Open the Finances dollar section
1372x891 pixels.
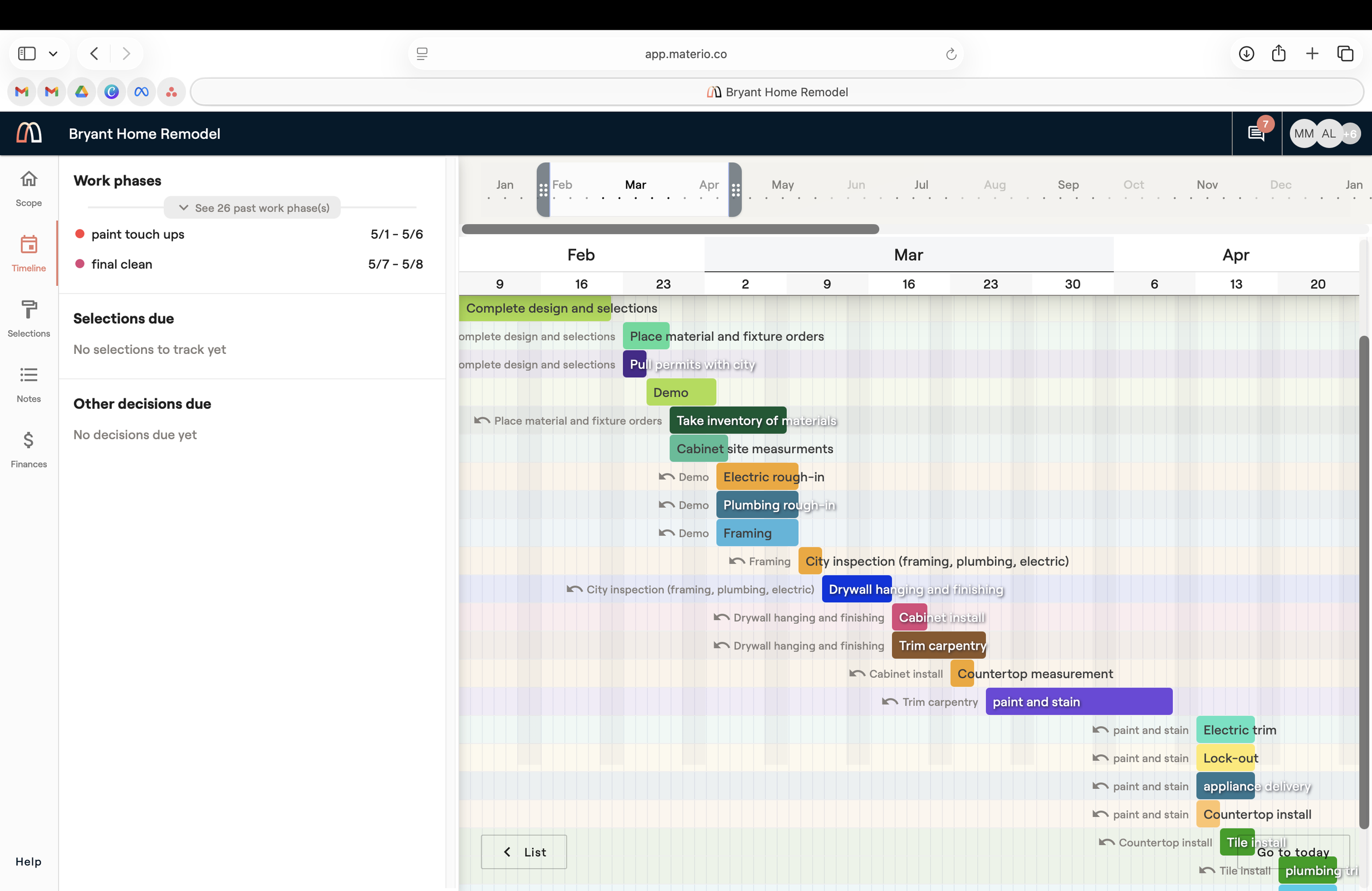coord(28,449)
